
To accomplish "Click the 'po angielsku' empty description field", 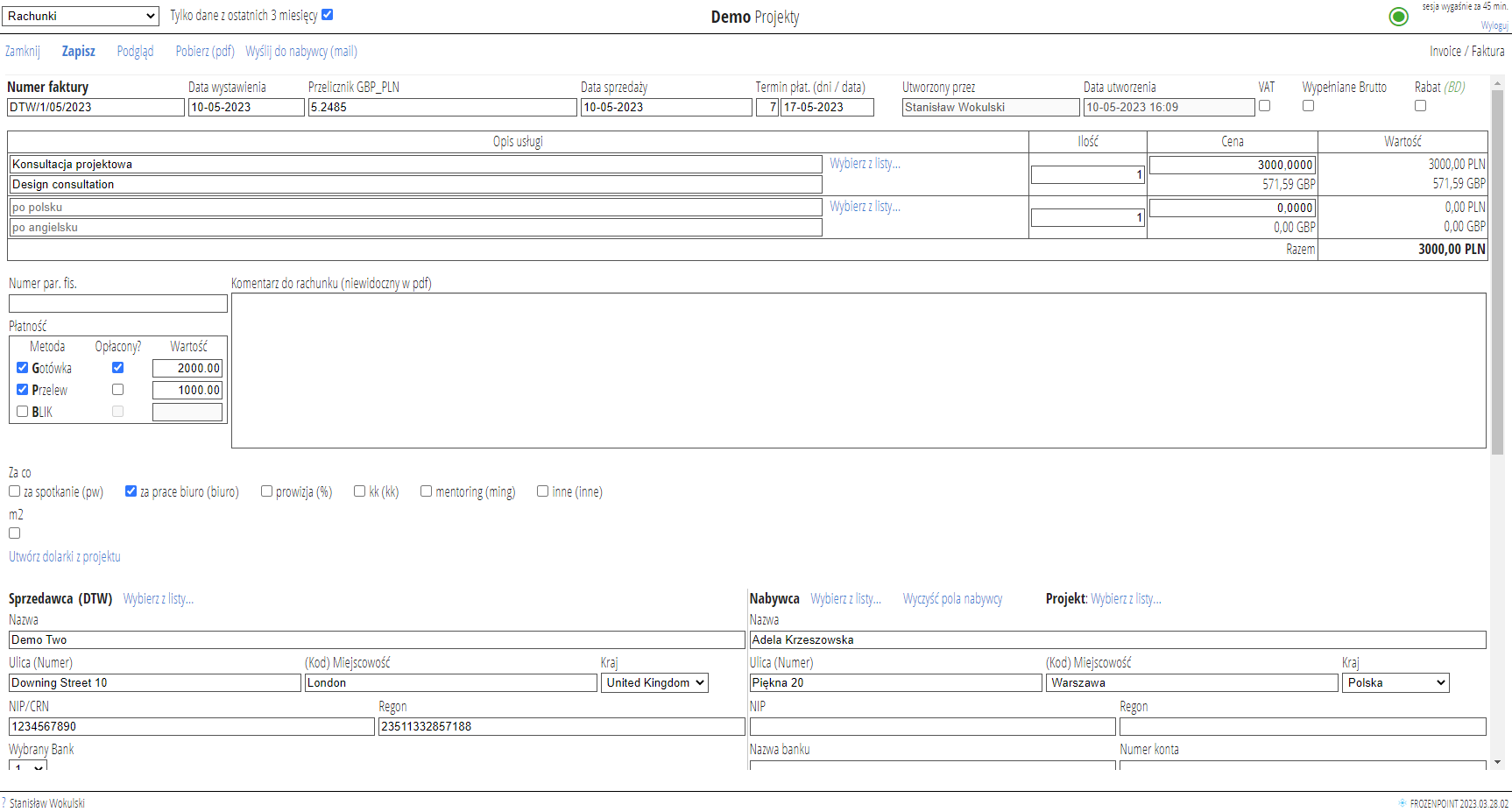I will pyautogui.click(x=416, y=227).
